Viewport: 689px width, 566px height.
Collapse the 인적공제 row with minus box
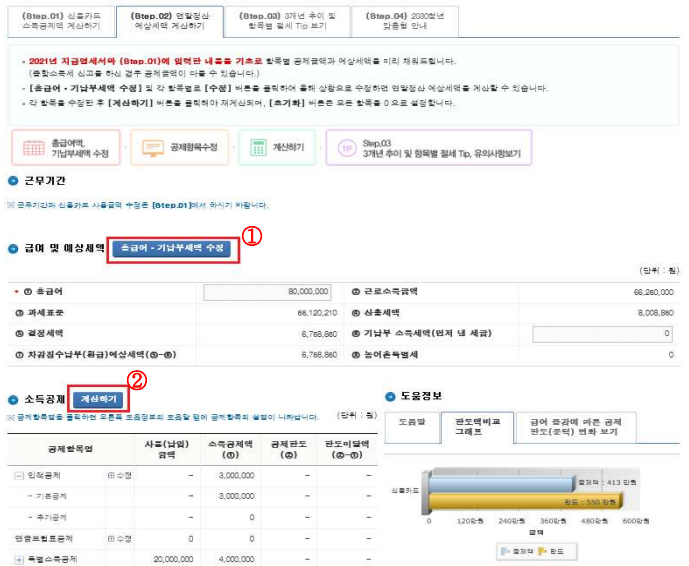tap(19, 475)
